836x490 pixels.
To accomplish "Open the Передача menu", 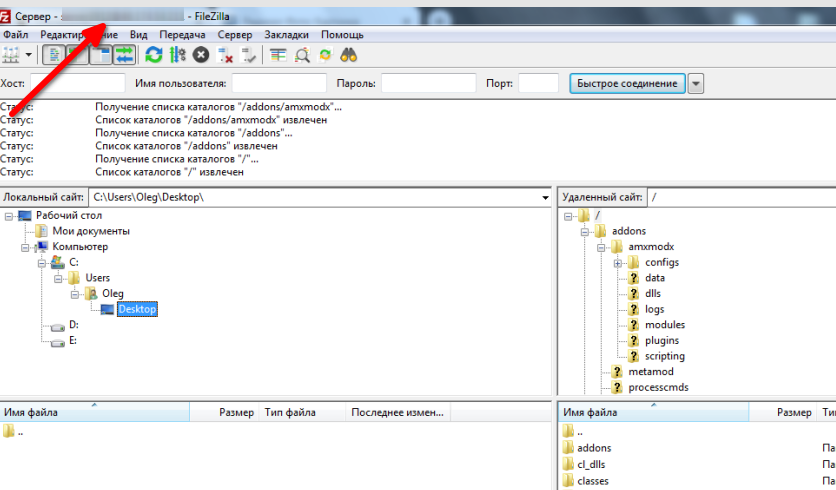I will tap(182, 35).
